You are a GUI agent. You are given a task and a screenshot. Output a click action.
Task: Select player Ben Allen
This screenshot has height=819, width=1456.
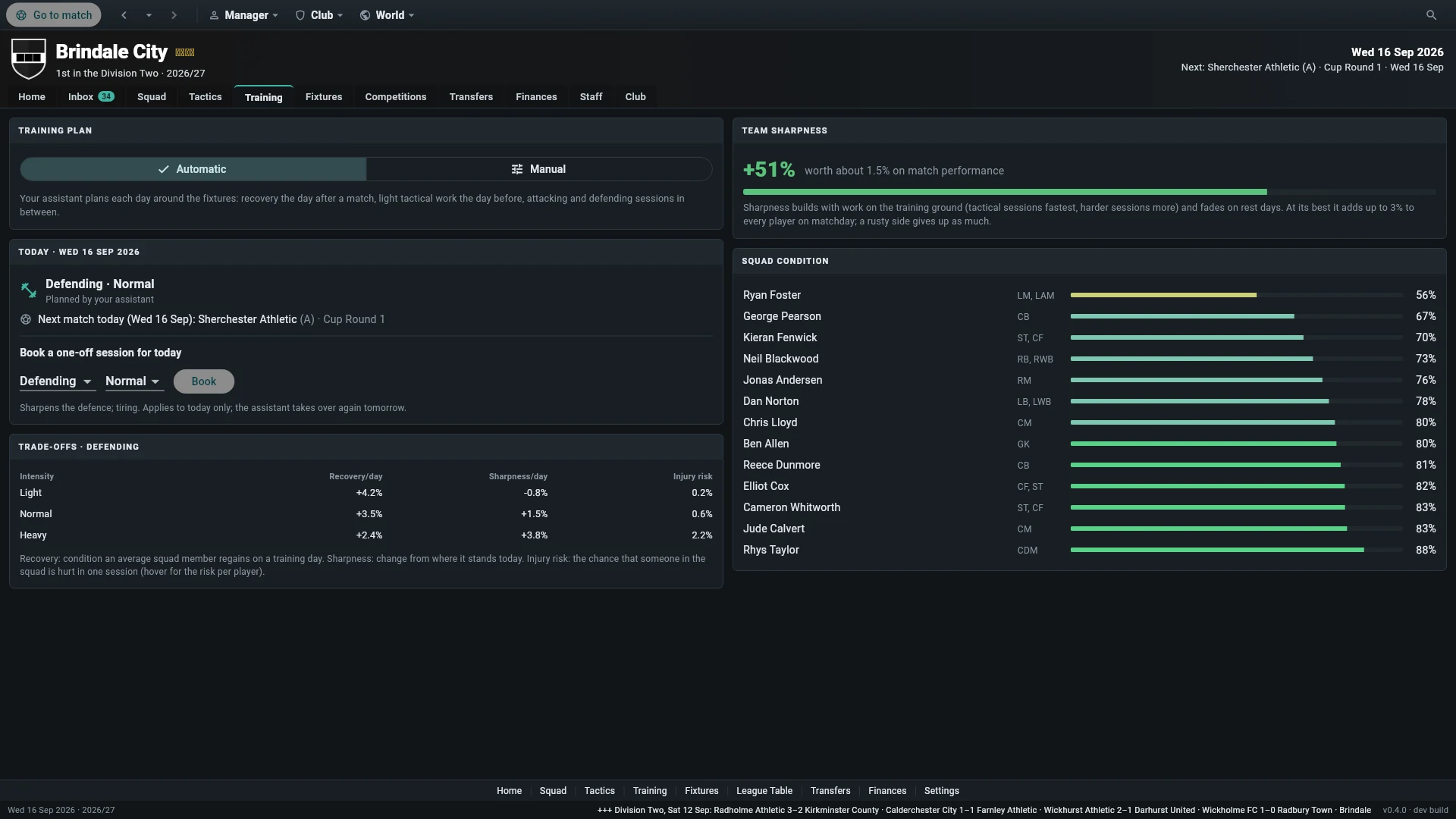tap(766, 444)
